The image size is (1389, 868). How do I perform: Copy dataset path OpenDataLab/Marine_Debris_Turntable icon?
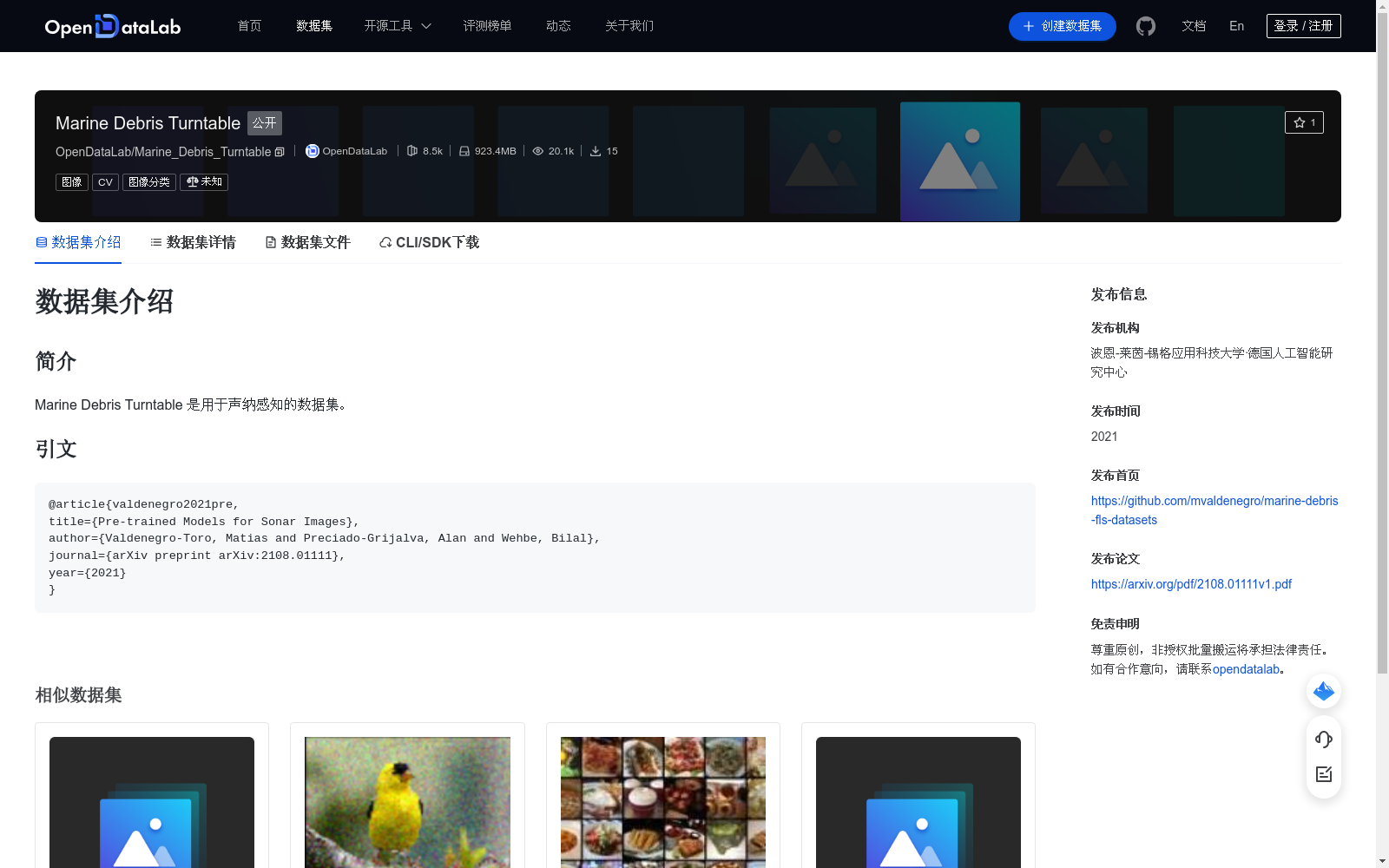point(280,152)
